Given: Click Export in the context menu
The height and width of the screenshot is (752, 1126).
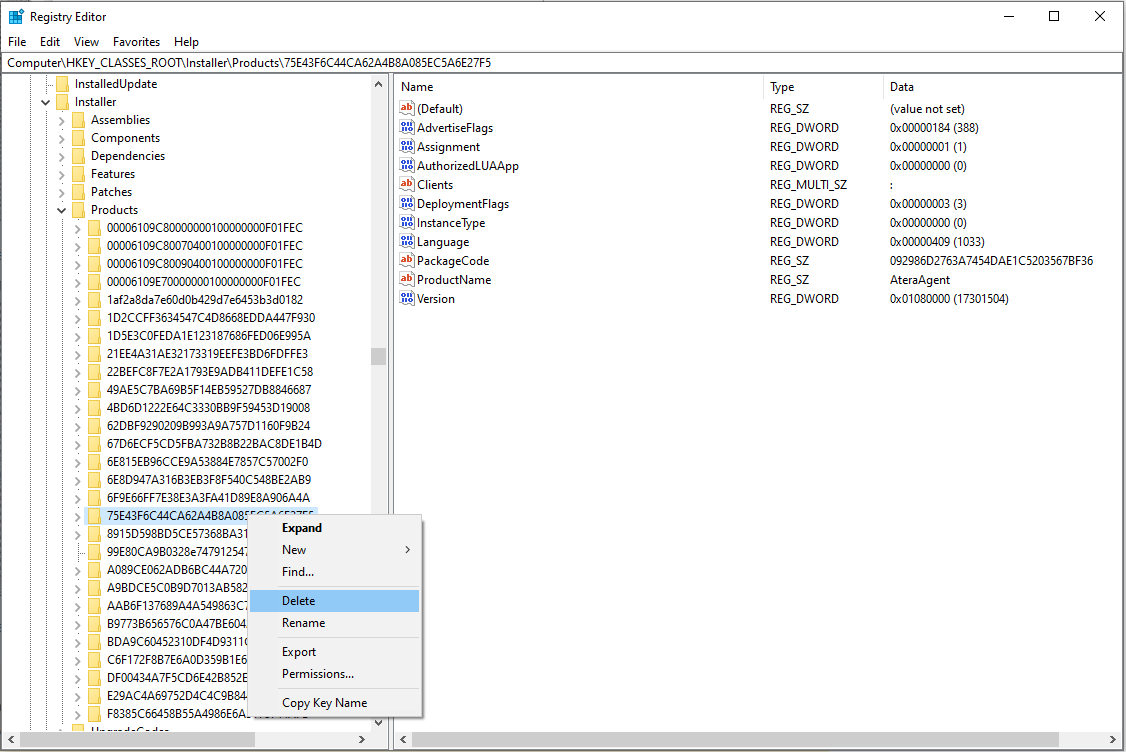Looking at the screenshot, I should tap(297, 651).
